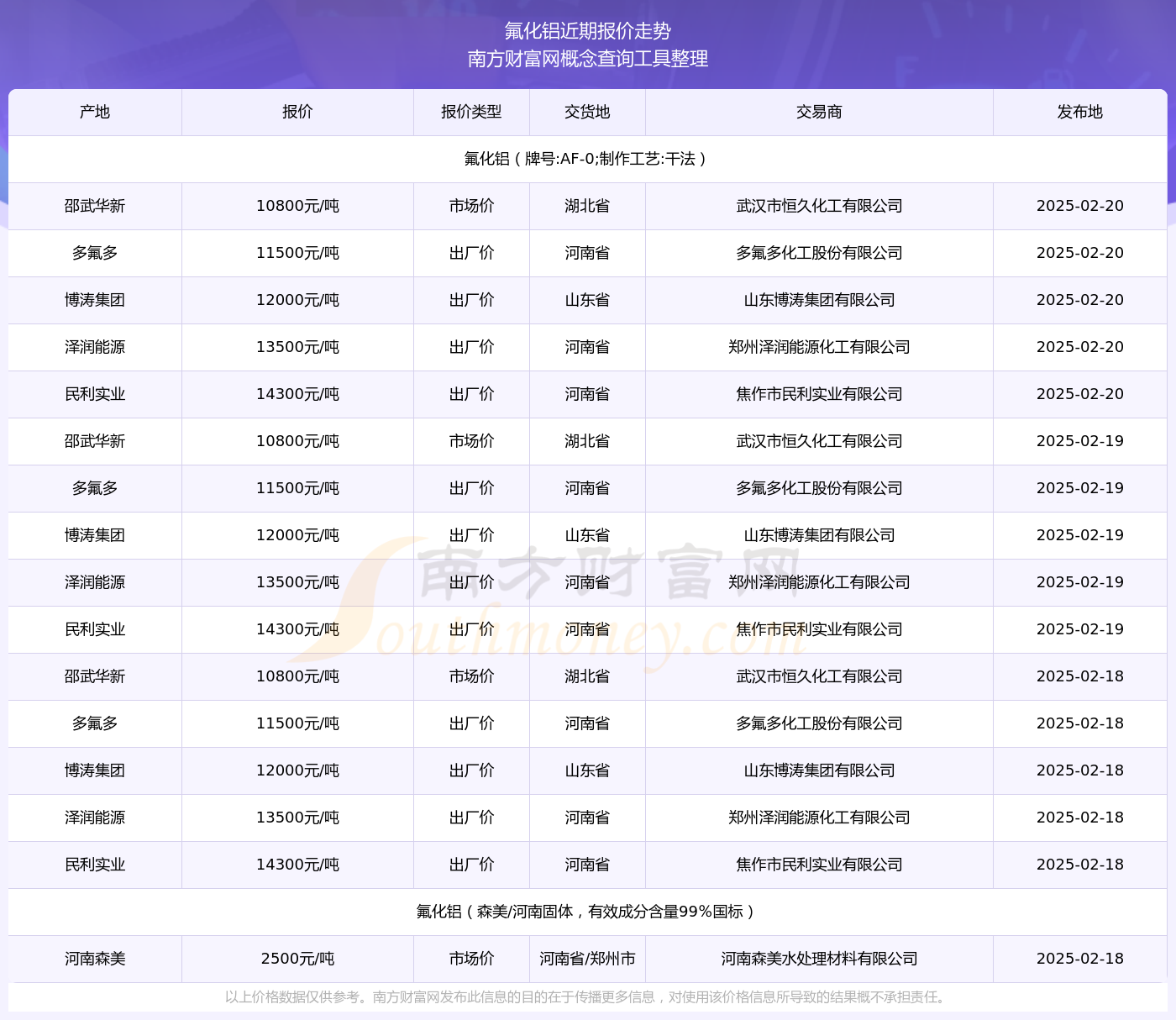Click date 2025-02-18 in 河南森美 row

point(1080,959)
